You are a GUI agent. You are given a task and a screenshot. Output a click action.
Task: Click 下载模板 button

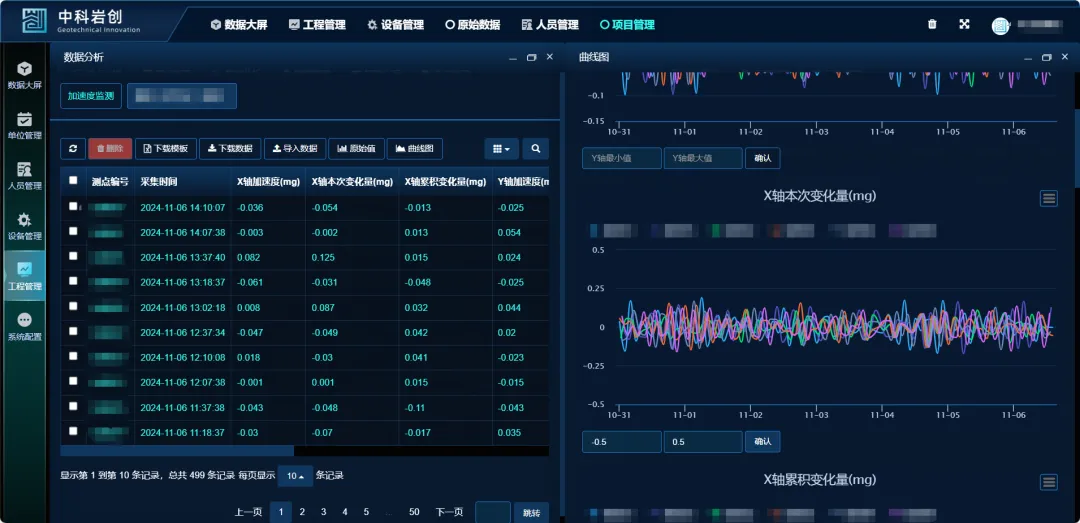click(x=166, y=149)
